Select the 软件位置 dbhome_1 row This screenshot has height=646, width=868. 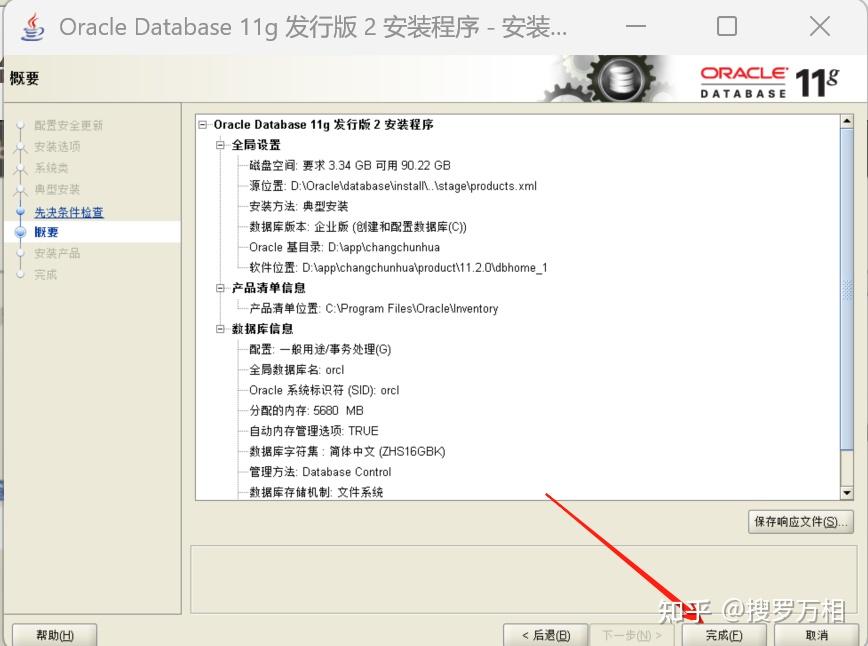point(398,268)
